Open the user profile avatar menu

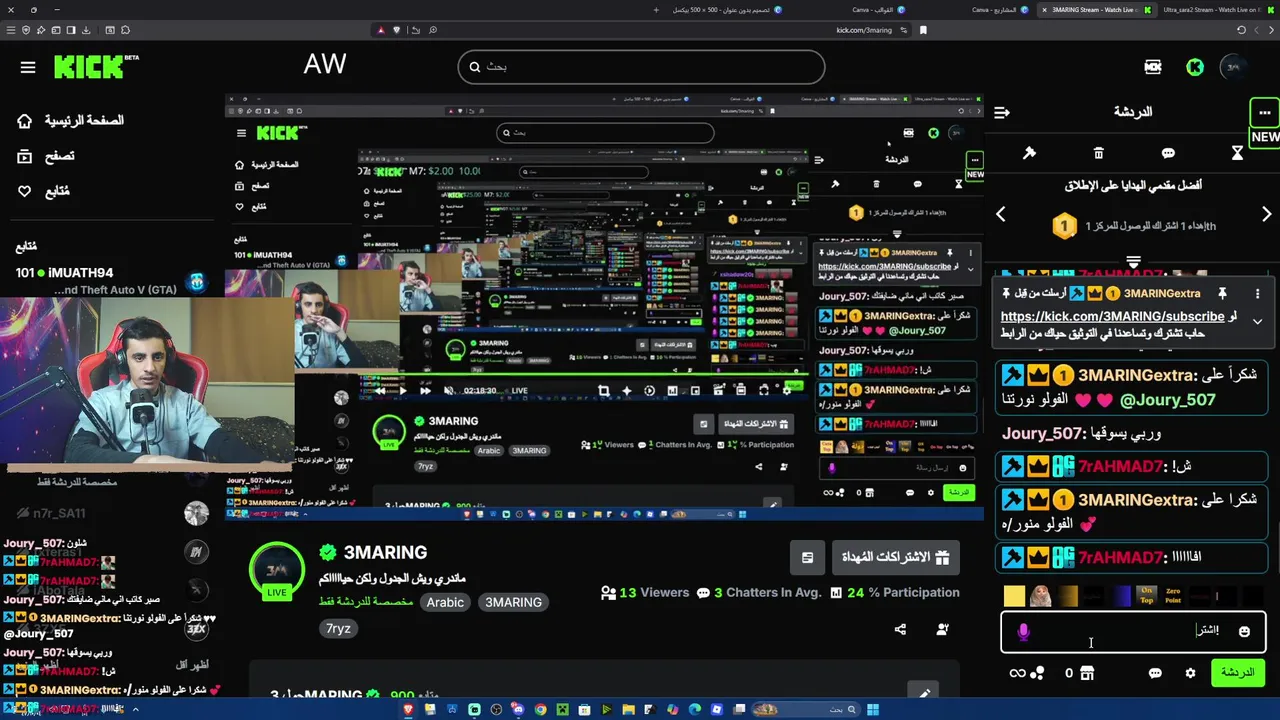point(1234,67)
